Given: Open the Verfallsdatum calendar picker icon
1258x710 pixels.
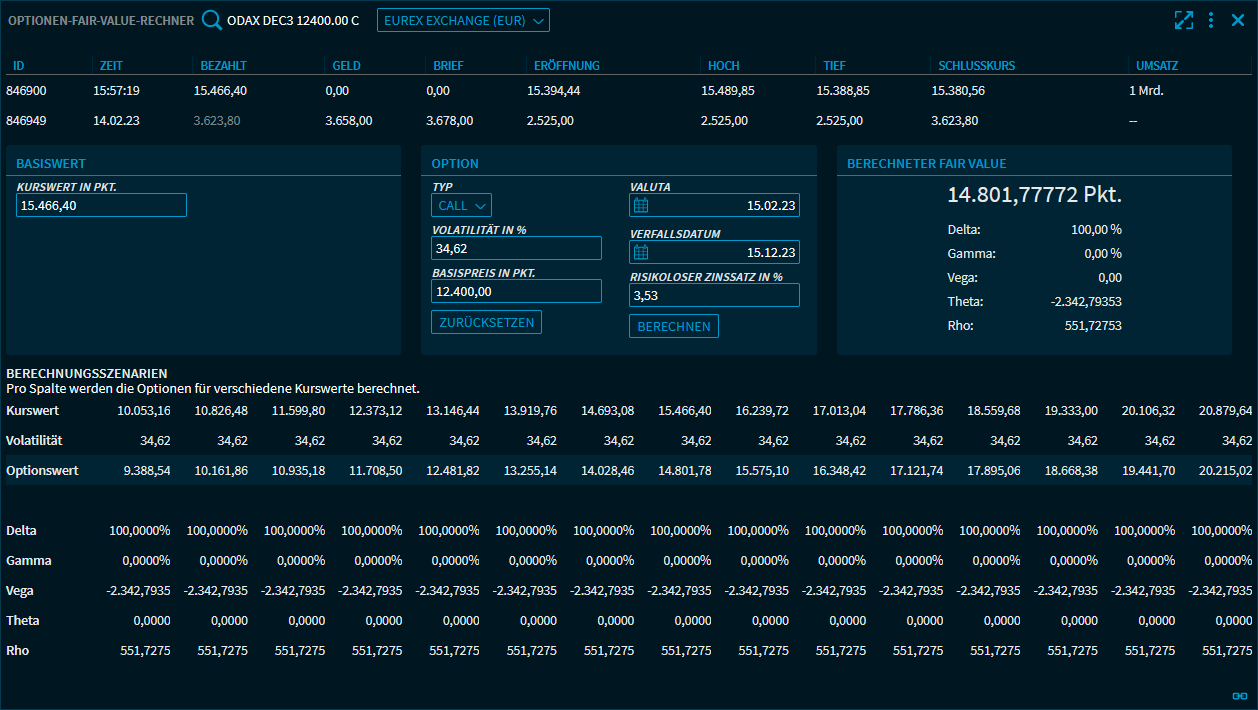Looking at the screenshot, I should 642,252.
